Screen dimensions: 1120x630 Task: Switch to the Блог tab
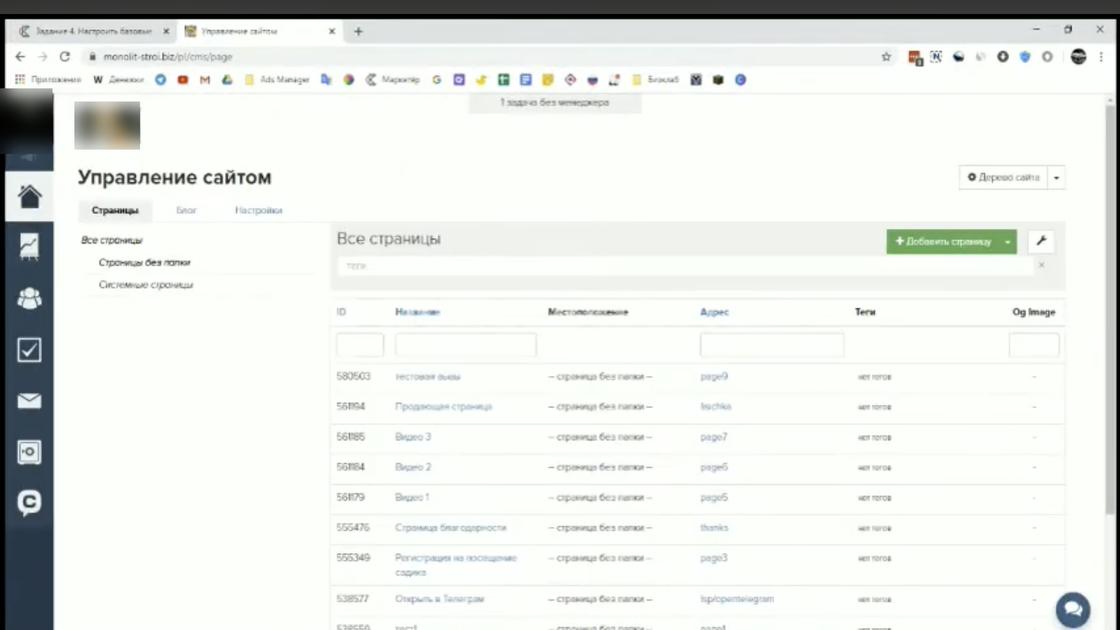click(x=186, y=210)
